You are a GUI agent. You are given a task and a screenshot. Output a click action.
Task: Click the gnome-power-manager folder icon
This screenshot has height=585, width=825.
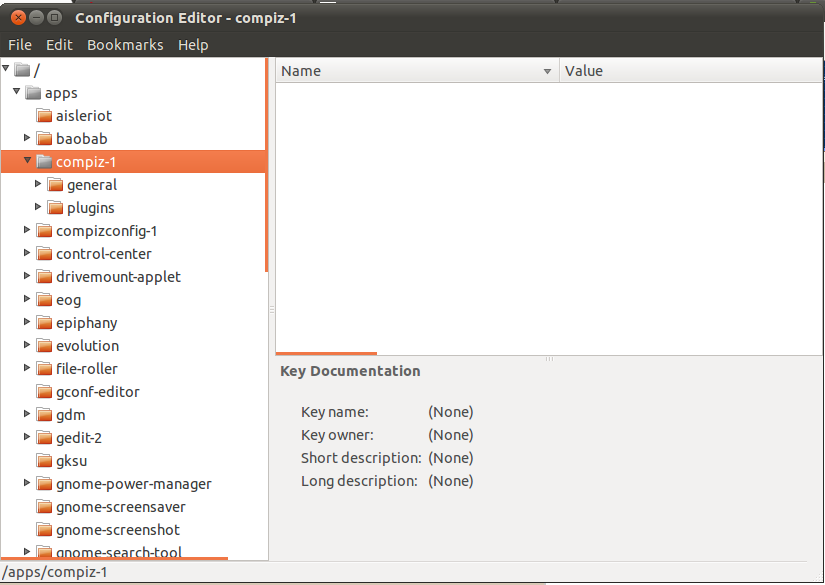click(44, 483)
